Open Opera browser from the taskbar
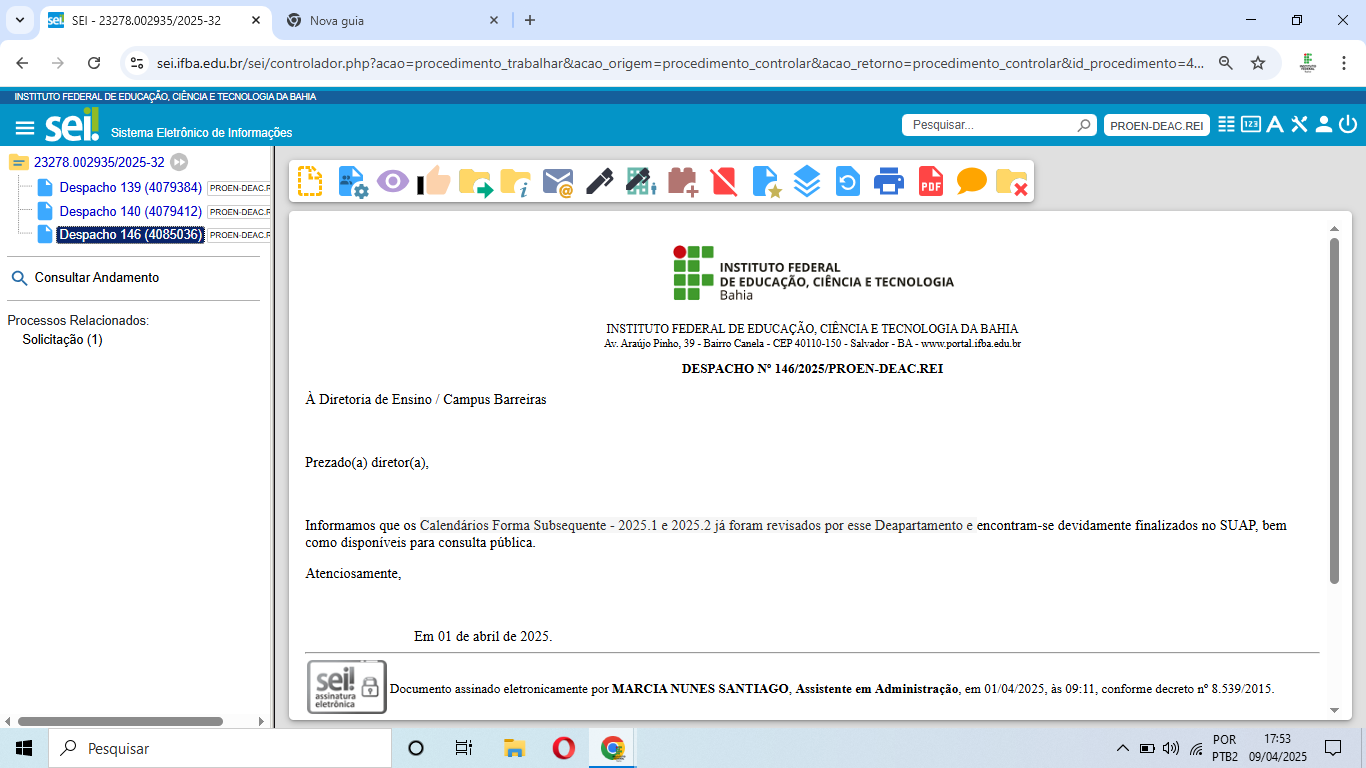This screenshot has height=768, width=1366. tap(563, 748)
